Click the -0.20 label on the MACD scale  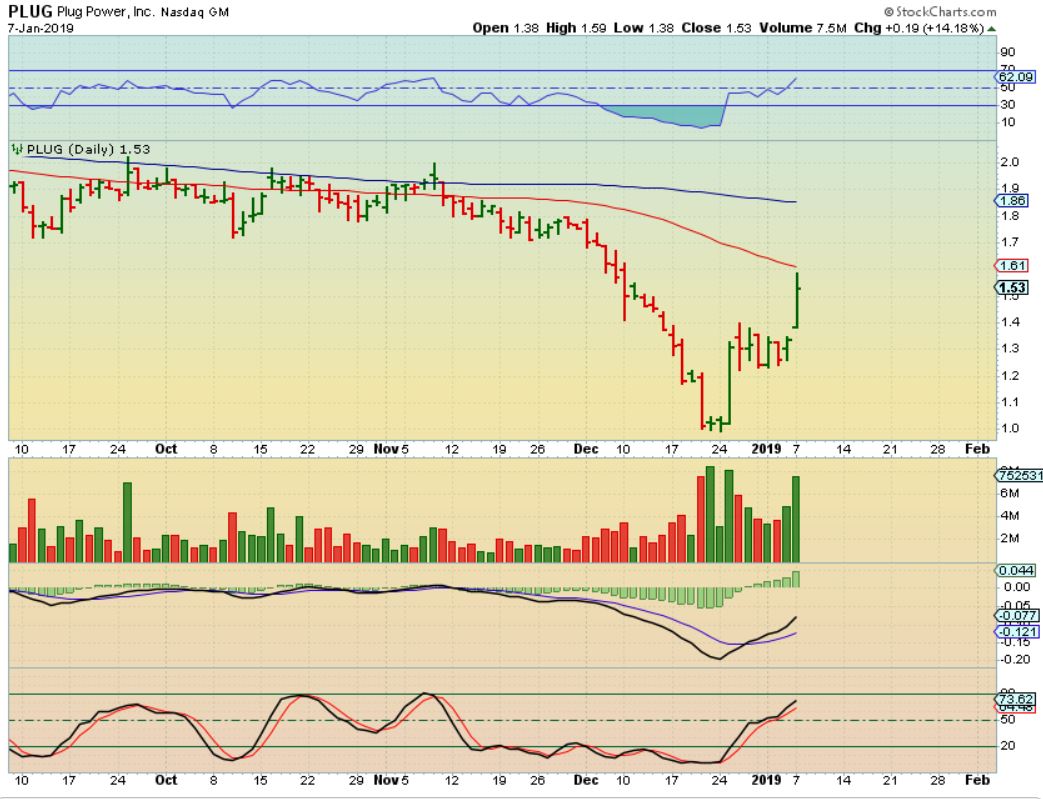(1016, 659)
